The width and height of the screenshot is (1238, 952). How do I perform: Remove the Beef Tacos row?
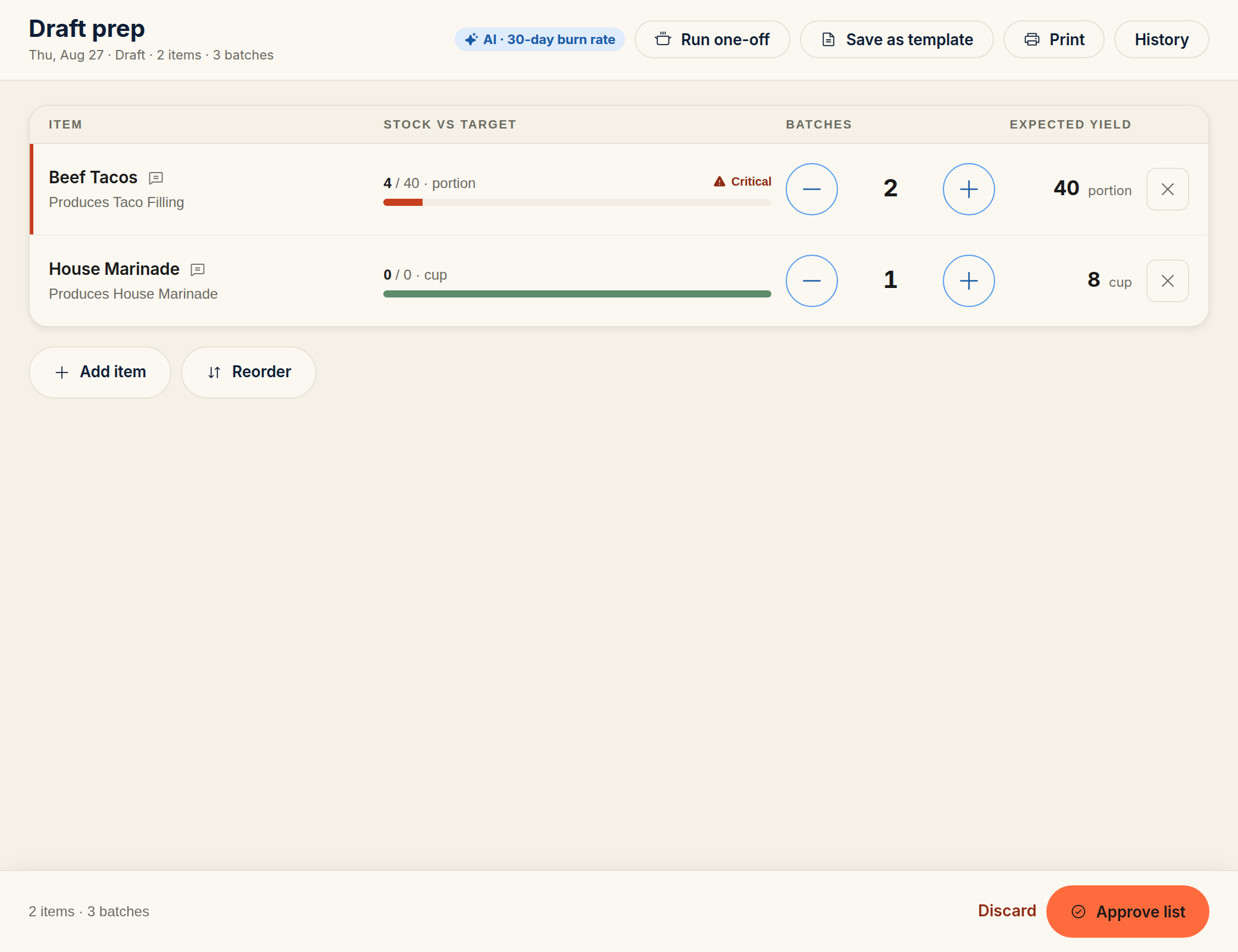tap(1168, 189)
